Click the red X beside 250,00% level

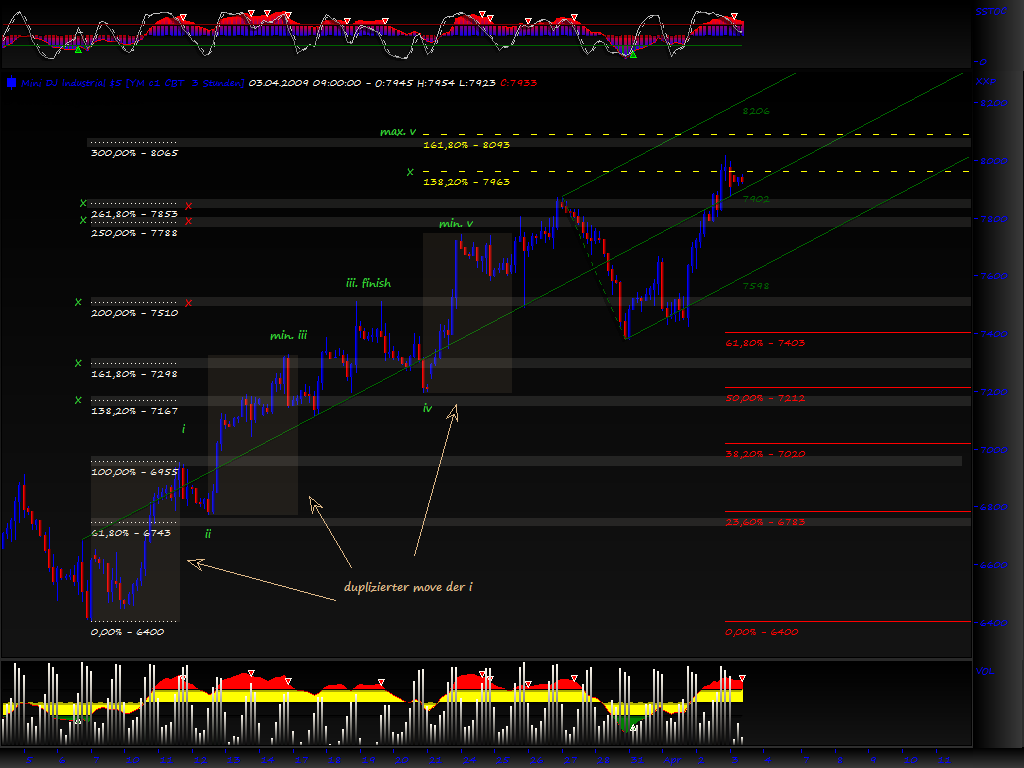tap(189, 222)
